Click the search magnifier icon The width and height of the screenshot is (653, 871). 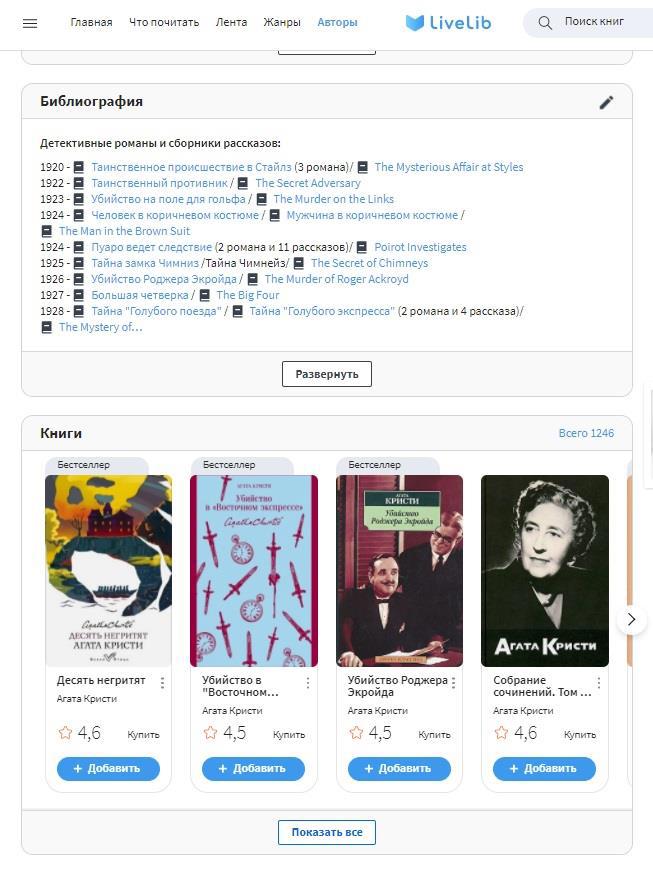(x=545, y=23)
